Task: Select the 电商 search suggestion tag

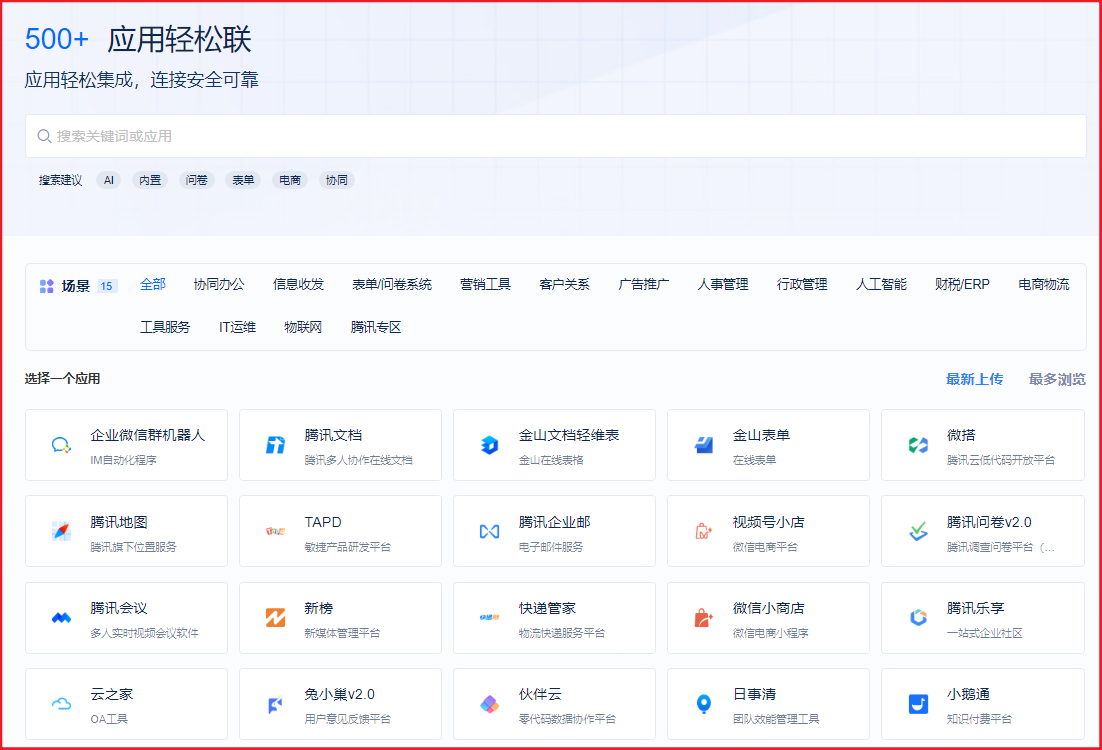Action: [x=290, y=181]
